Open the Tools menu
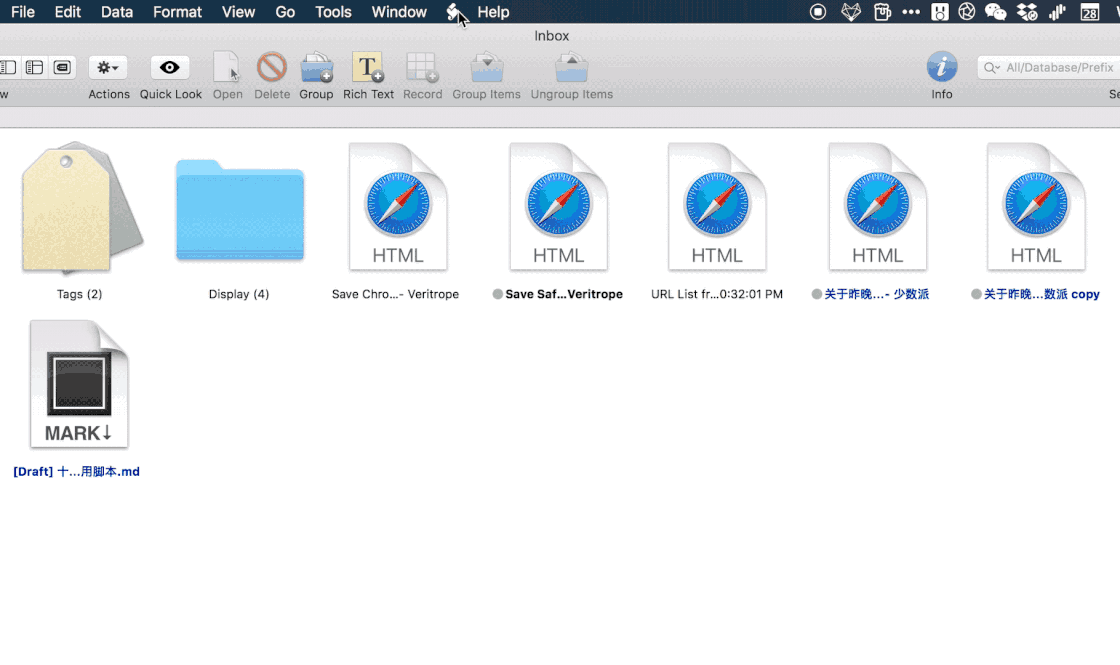The width and height of the screenshot is (1120, 665). coord(333,11)
